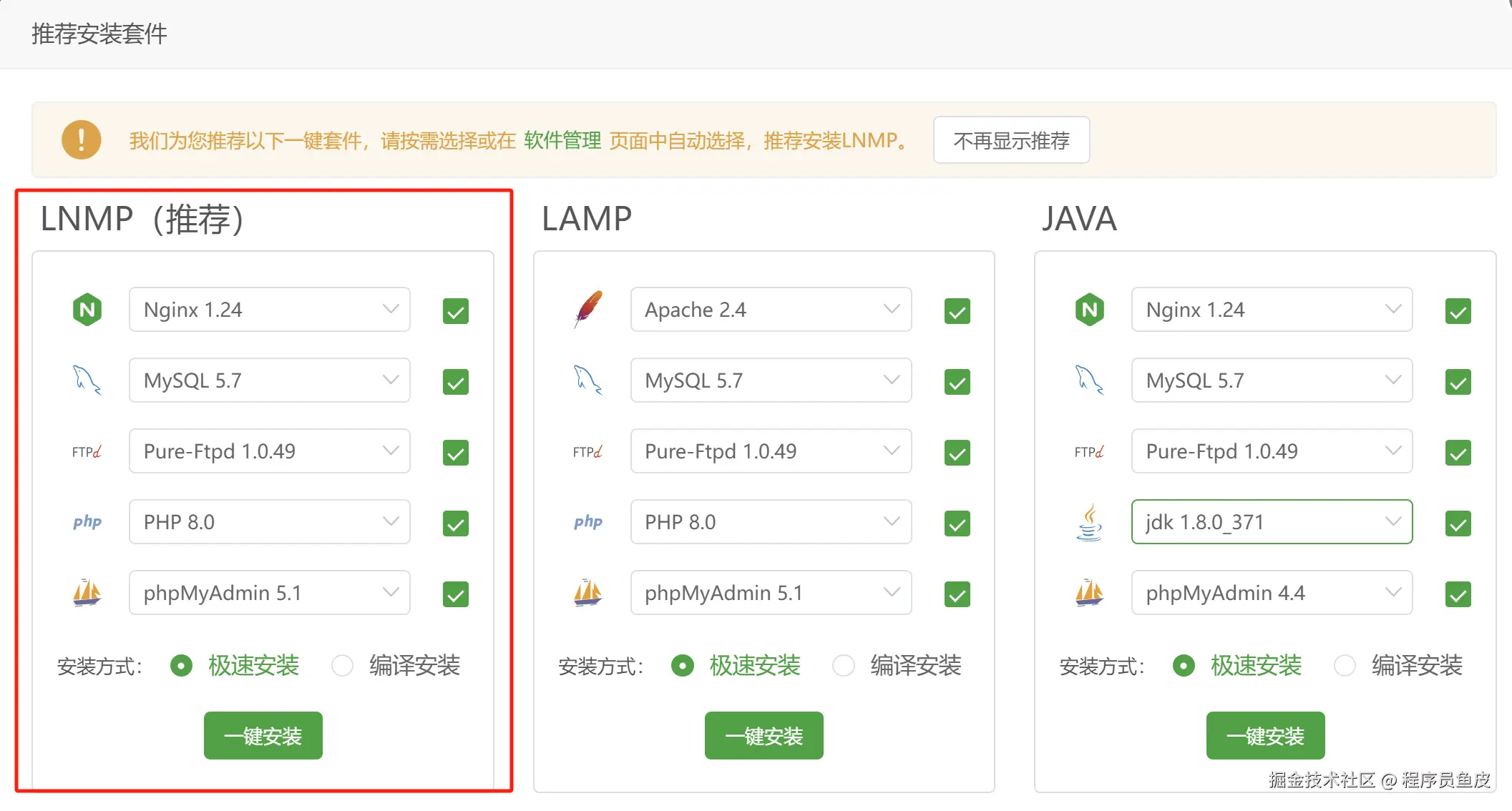1512x811 pixels.
Task: Expand the MySQL 5.7 dropdown in LAMP
Action: [x=771, y=380]
